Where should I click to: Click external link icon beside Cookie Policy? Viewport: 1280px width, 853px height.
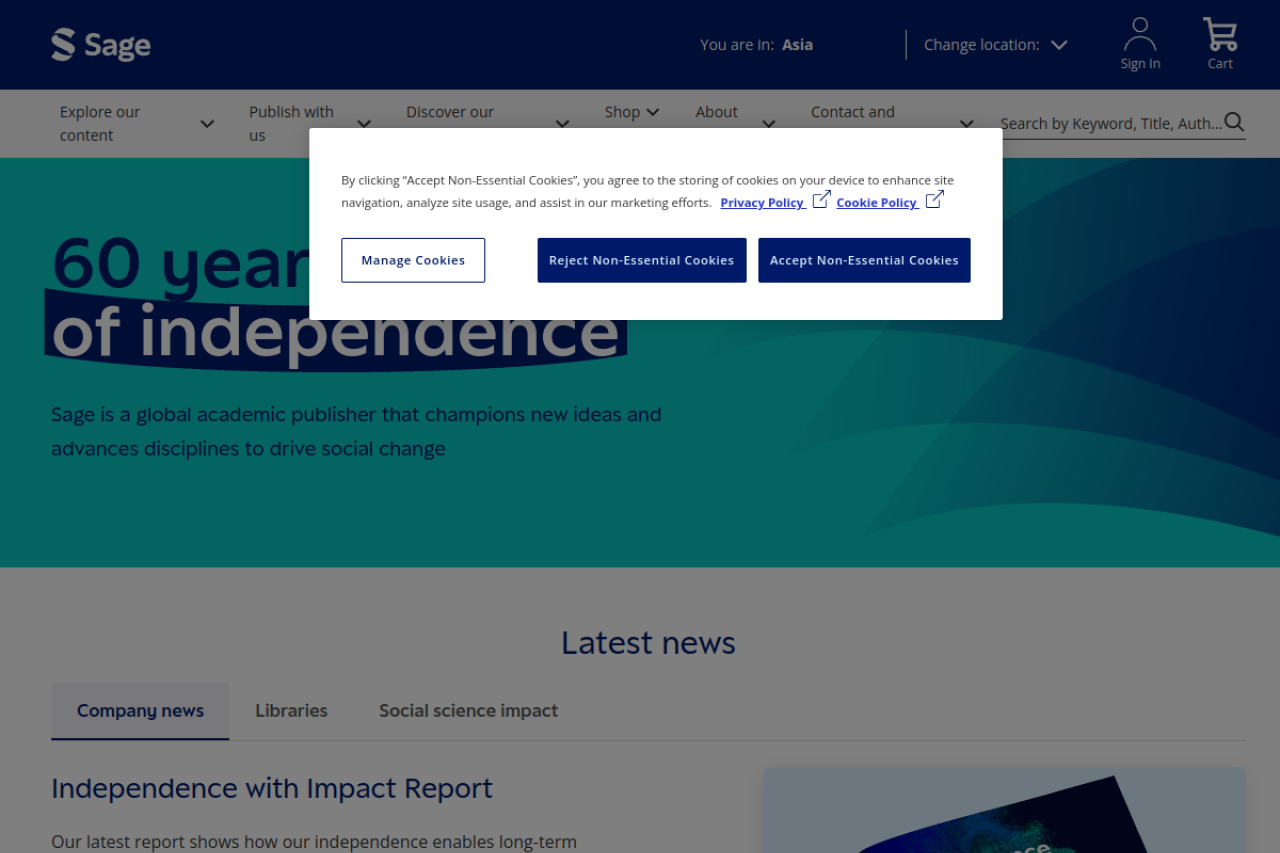click(x=934, y=200)
